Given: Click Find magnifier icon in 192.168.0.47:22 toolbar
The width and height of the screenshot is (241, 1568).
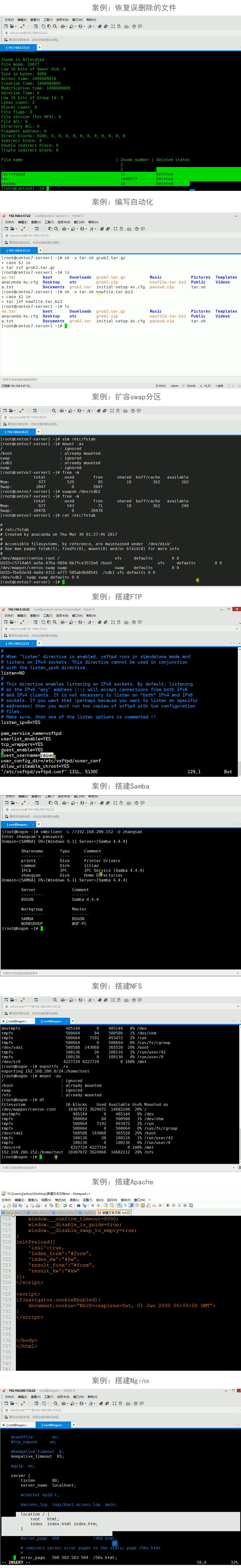Looking at the screenshot, I should pyautogui.click(x=56, y=229).
